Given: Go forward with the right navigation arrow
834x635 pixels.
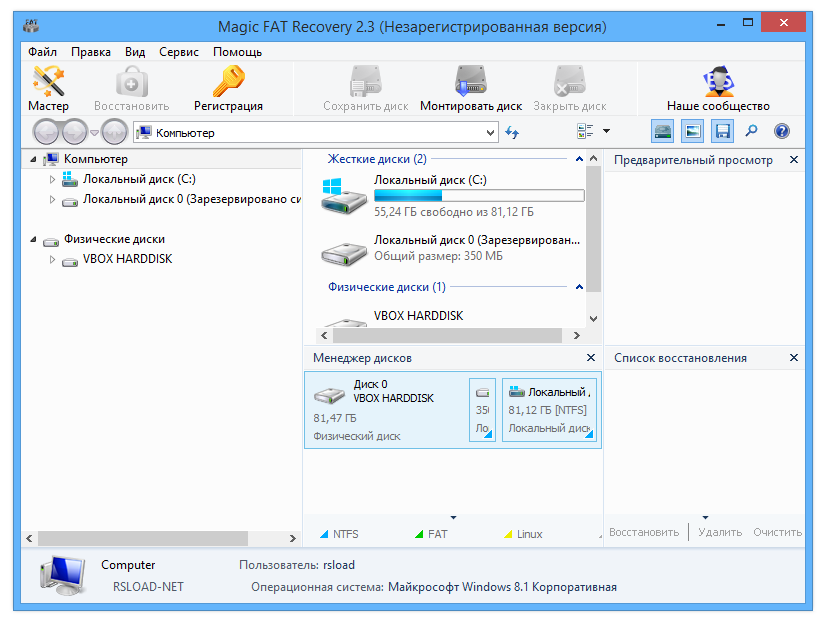Looking at the screenshot, I should click(74, 132).
